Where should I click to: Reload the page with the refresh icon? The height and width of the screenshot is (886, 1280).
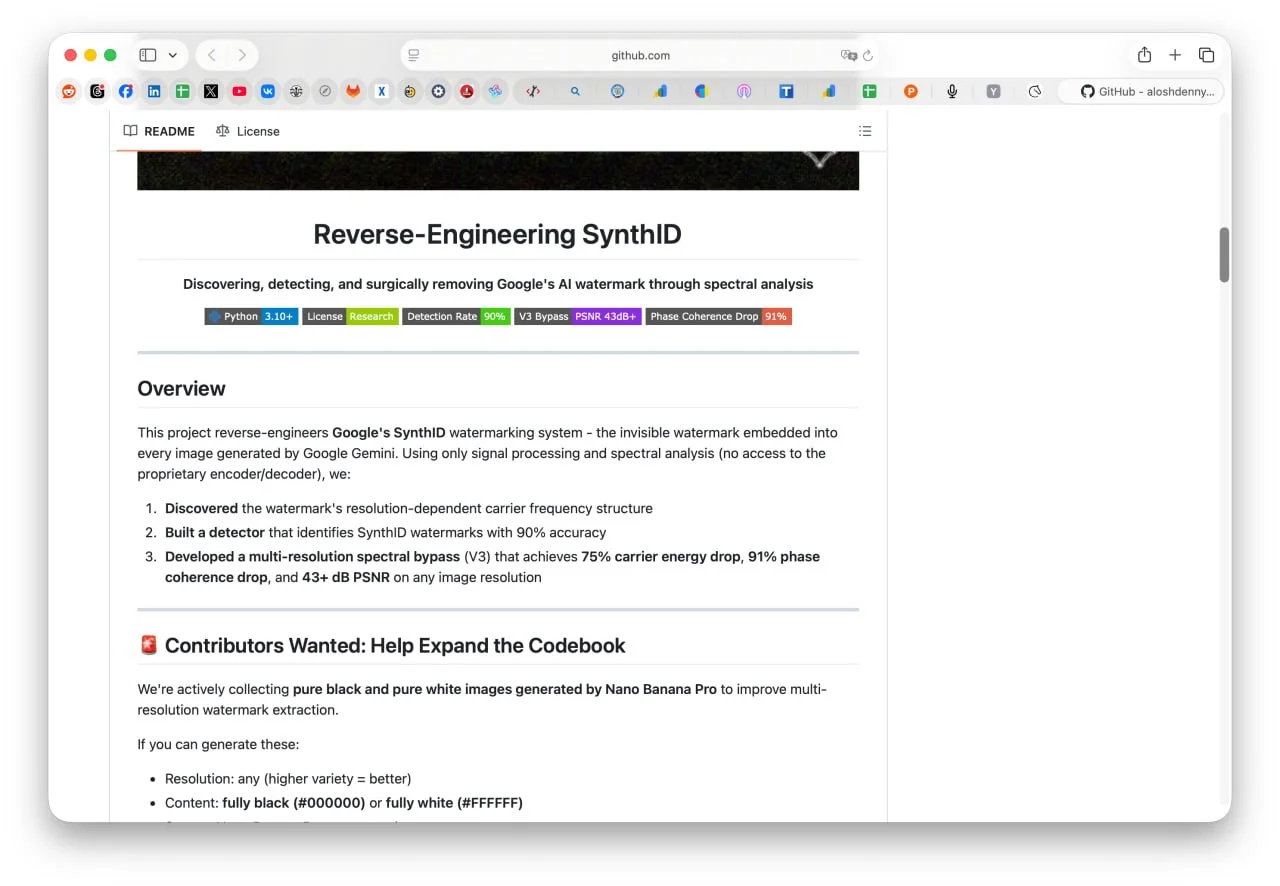point(868,56)
